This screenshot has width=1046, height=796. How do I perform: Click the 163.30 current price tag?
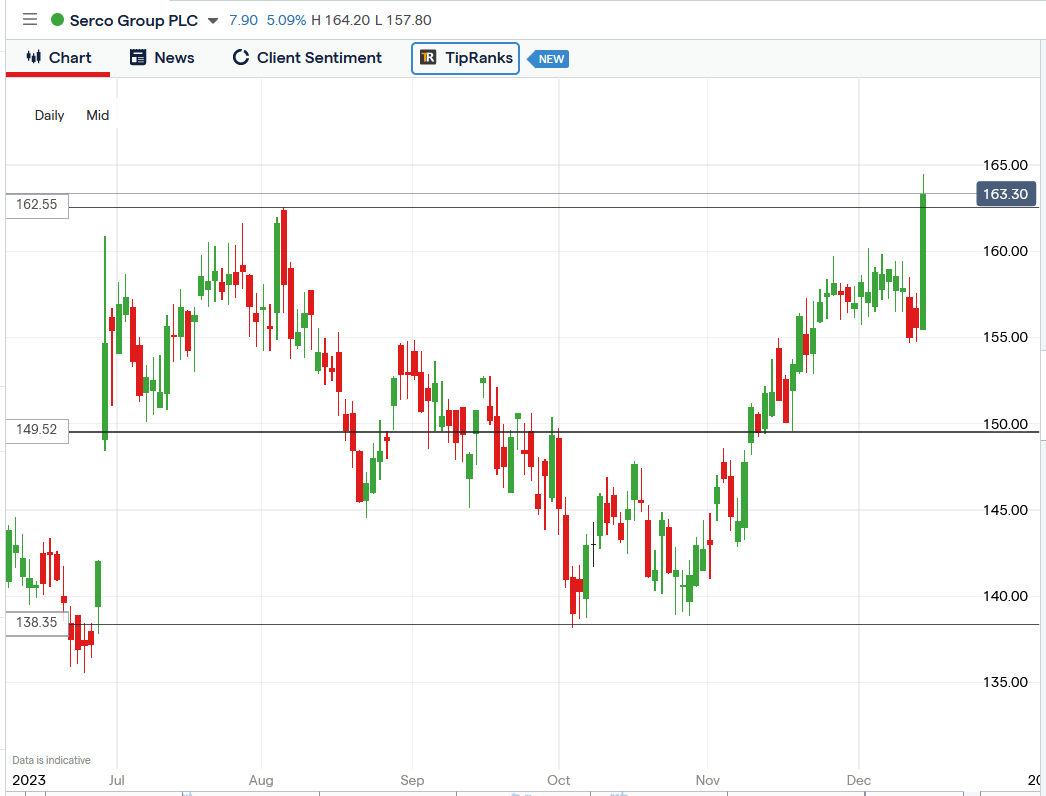point(1006,194)
